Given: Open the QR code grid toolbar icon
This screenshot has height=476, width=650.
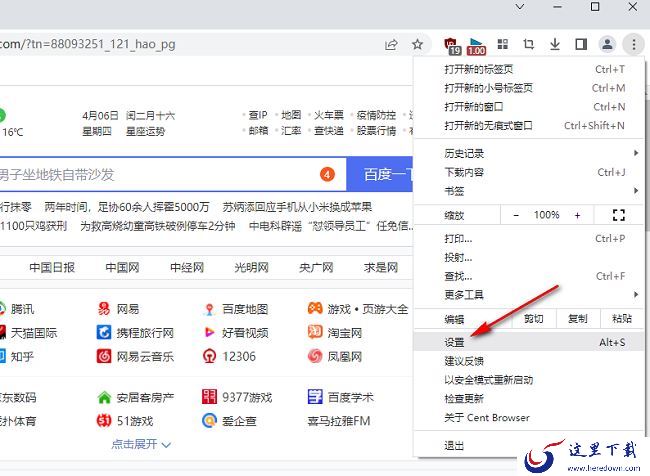Looking at the screenshot, I should point(503,44).
